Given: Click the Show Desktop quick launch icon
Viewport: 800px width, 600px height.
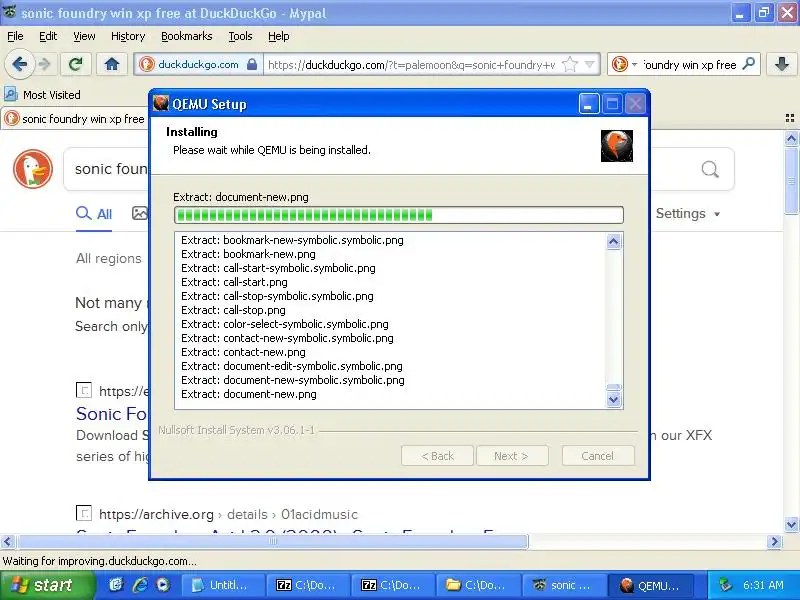Looking at the screenshot, I should [x=116, y=585].
